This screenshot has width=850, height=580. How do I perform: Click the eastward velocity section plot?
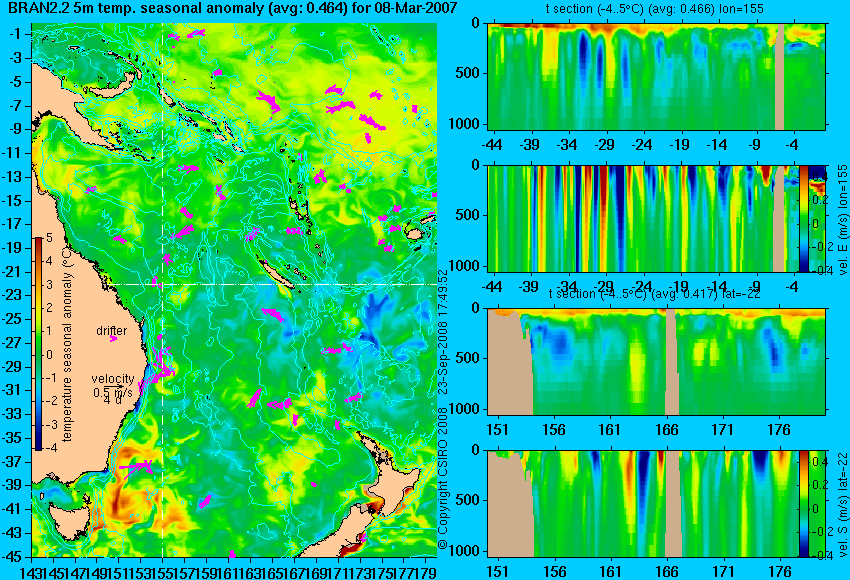click(643, 218)
